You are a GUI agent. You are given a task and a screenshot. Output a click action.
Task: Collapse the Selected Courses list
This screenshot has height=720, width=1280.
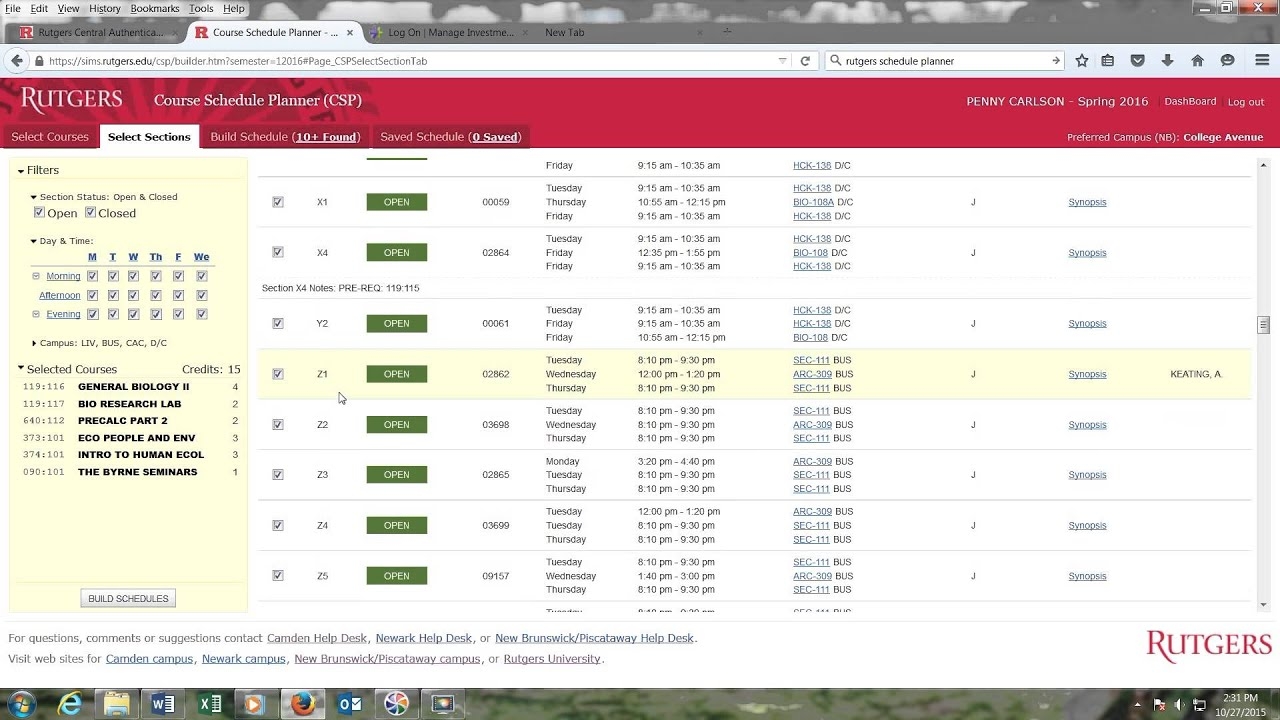point(22,369)
